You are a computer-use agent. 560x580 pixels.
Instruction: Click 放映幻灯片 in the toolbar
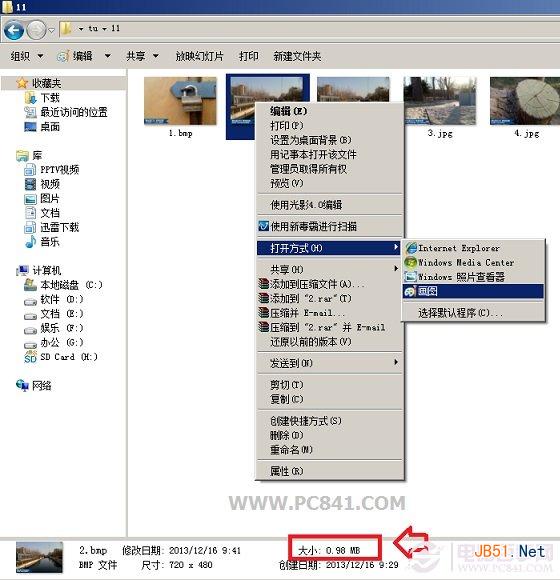coord(199,56)
